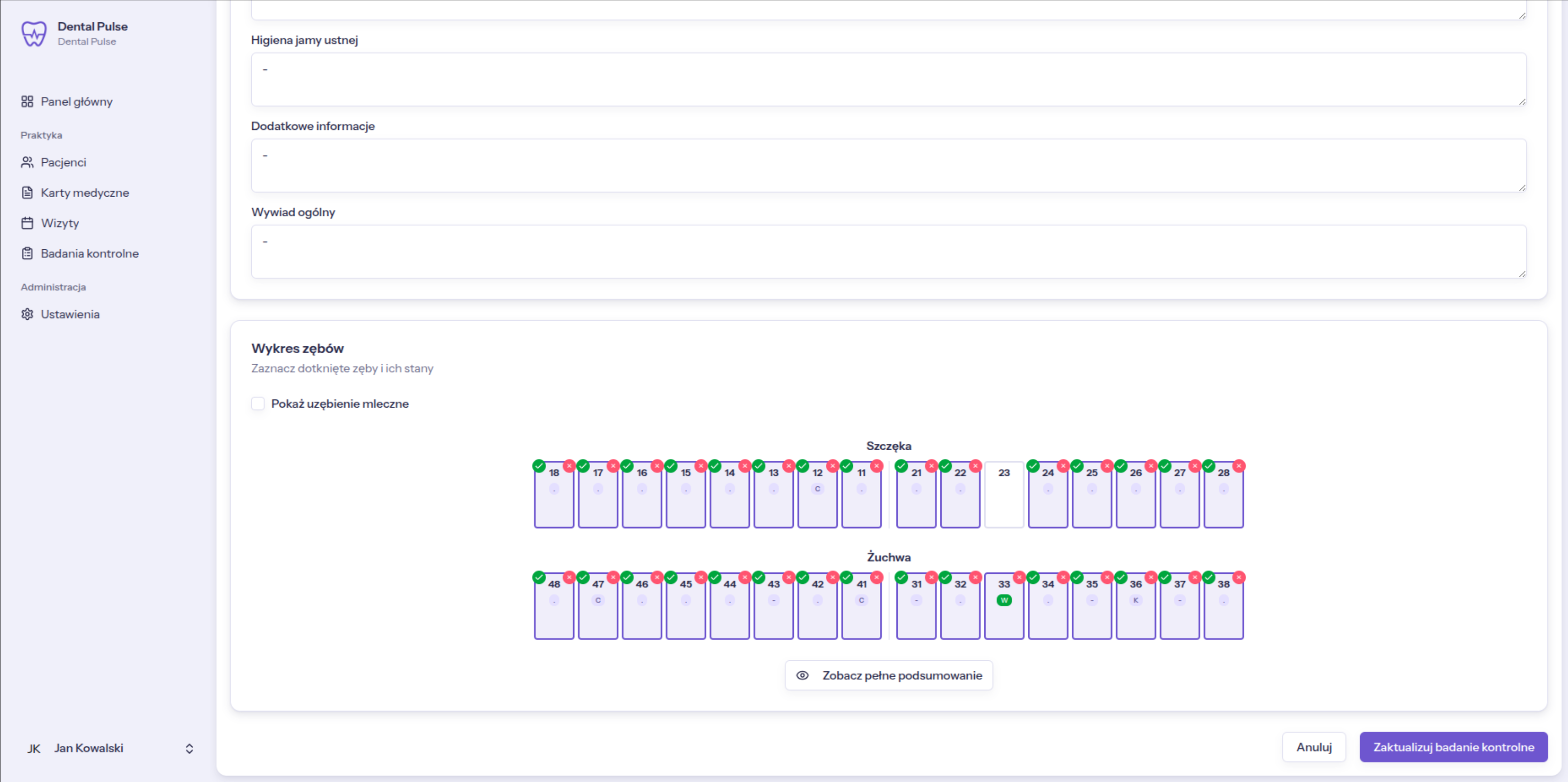The width and height of the screenshot is (1568, 782).
Task: Click the red X badge on tooth 11
Action: [877, 466]
